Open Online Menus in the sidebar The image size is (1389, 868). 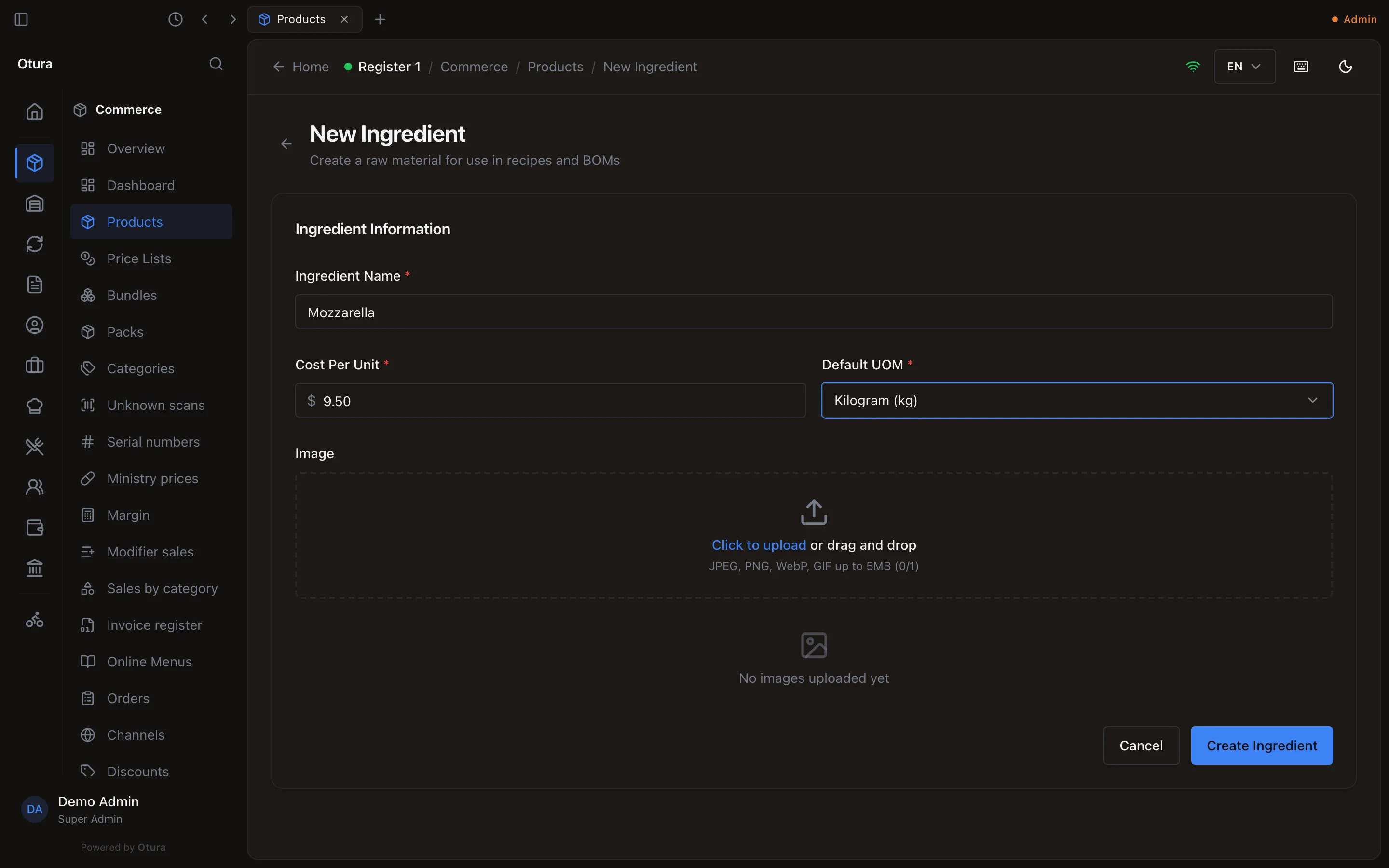(151, 661)
